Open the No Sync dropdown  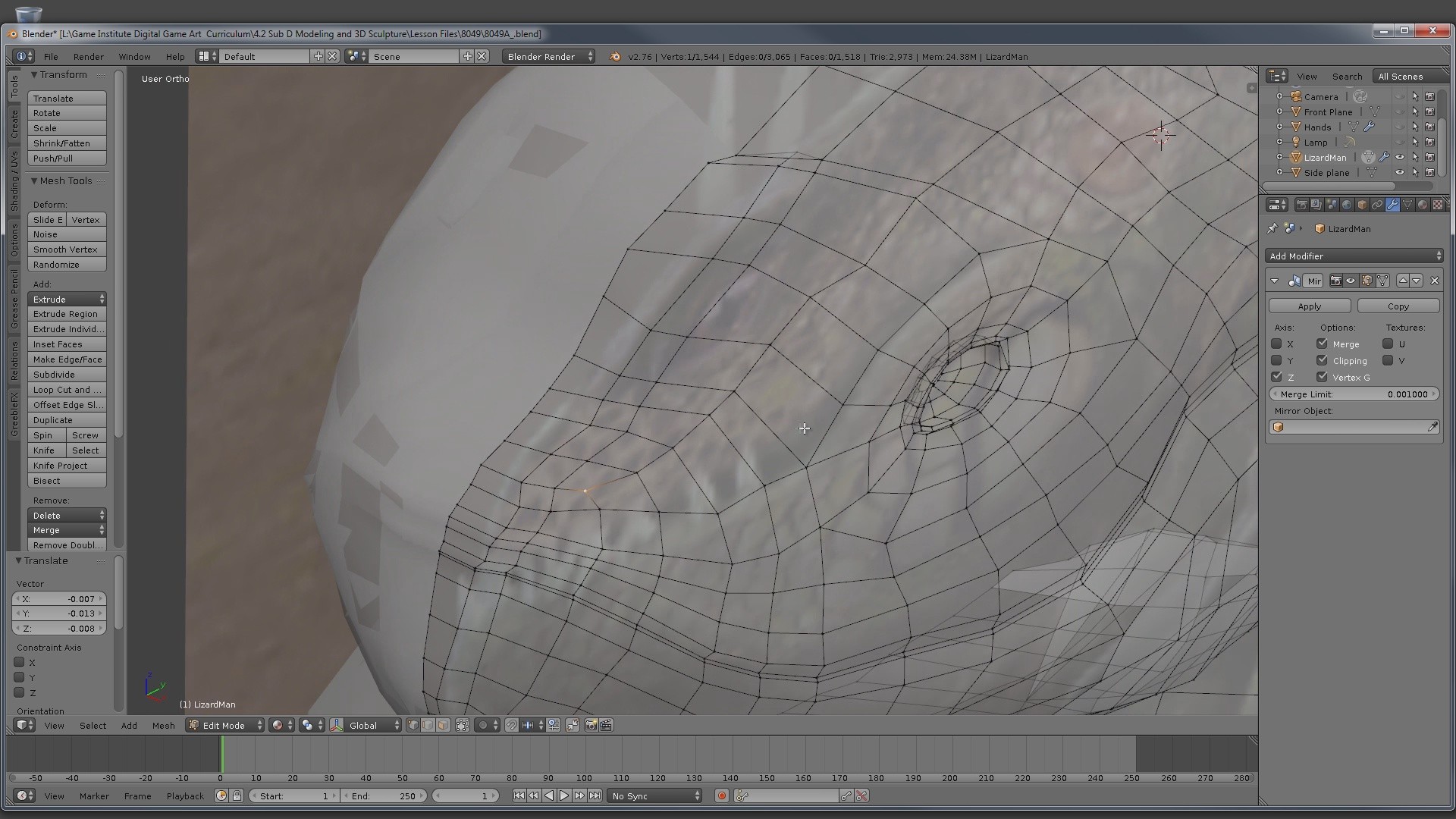click(655, 795)
